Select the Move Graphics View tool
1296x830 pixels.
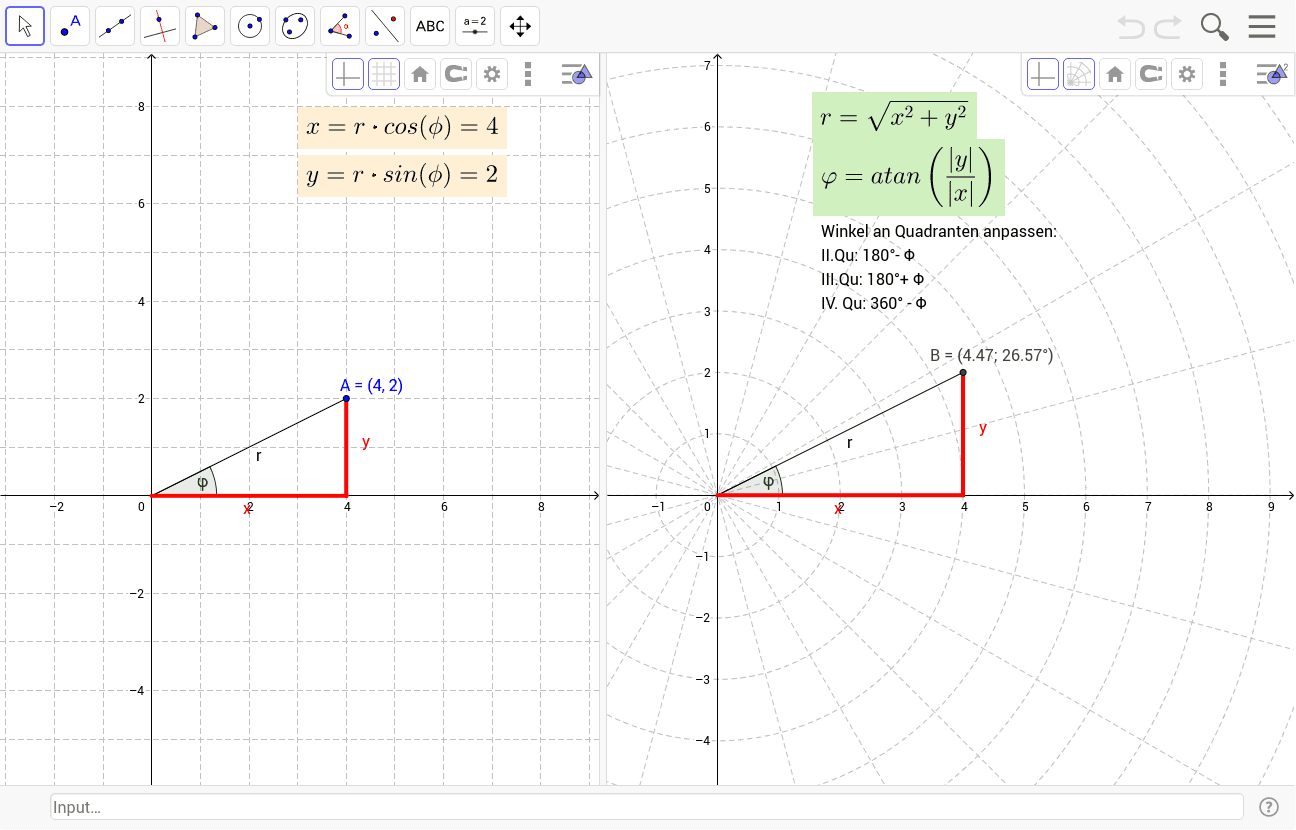[519, 25]
